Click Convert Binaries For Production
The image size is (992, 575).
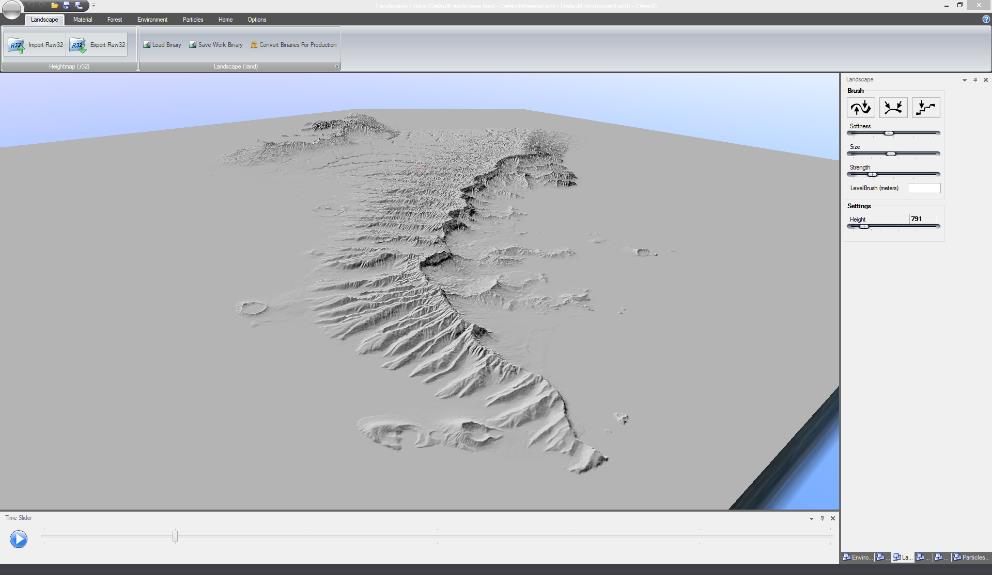point(293,45)
